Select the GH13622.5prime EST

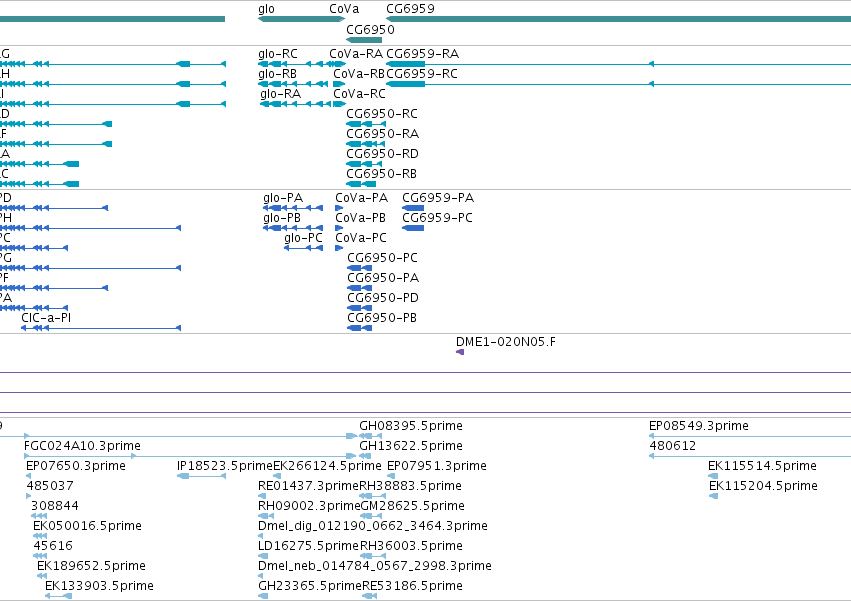point(365,456)
